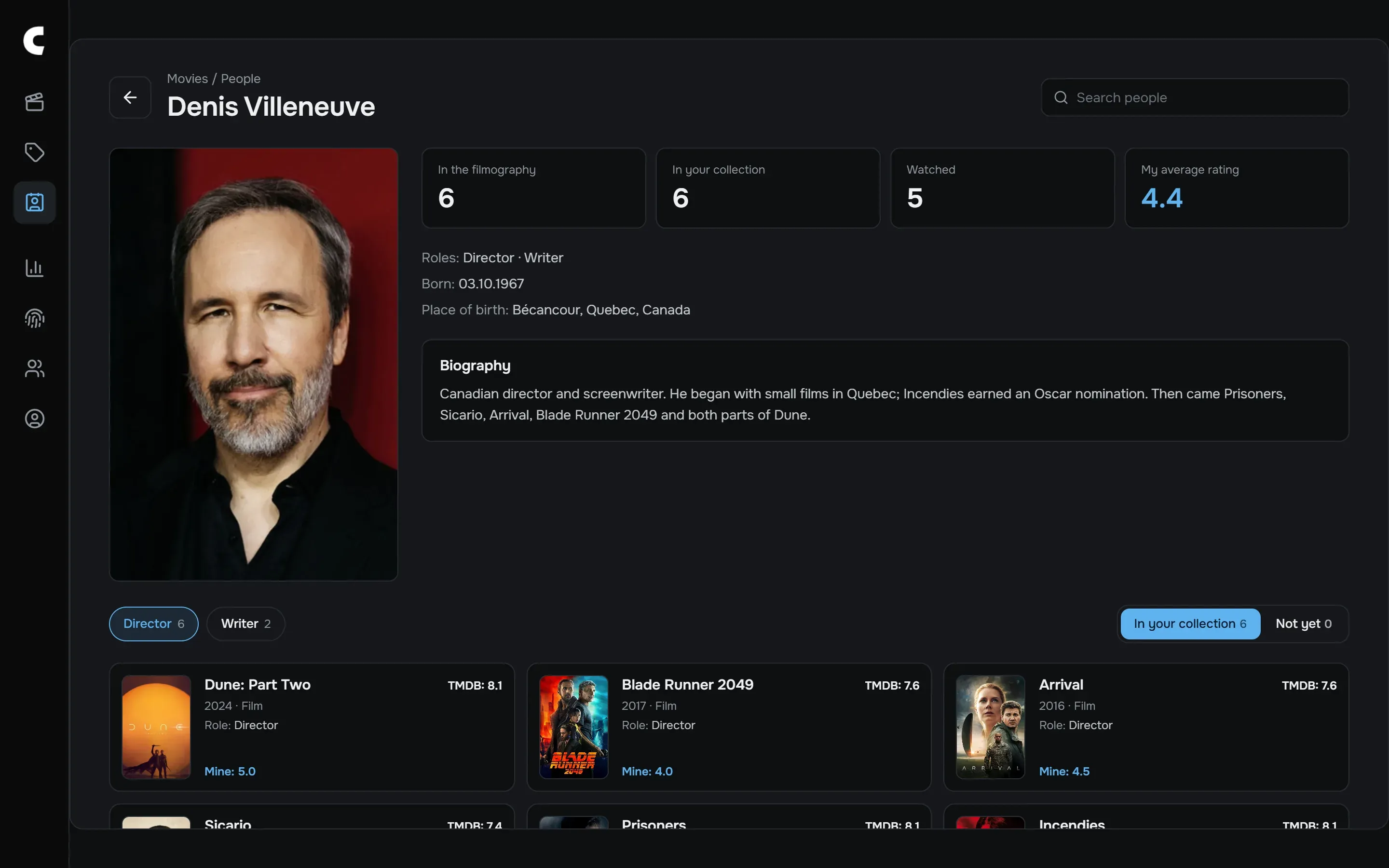The height and width of the screenshot is (868, 1389).
Task: Open the profile account sidebar icon
Action: point(34,419)
